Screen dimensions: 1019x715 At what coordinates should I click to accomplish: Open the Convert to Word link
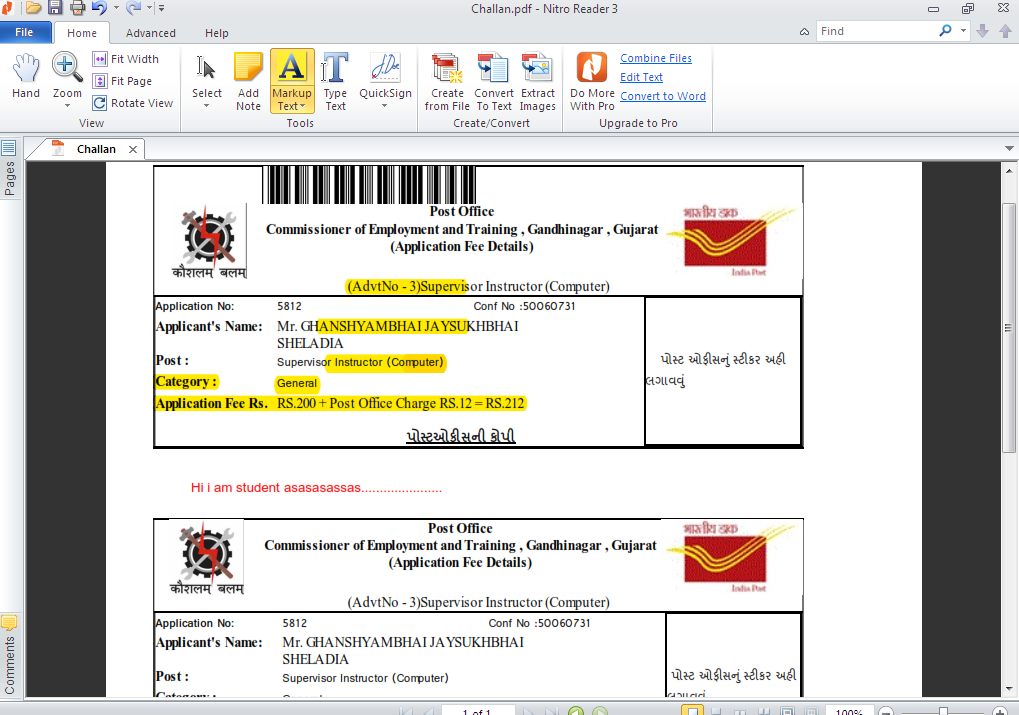(663, 96)
